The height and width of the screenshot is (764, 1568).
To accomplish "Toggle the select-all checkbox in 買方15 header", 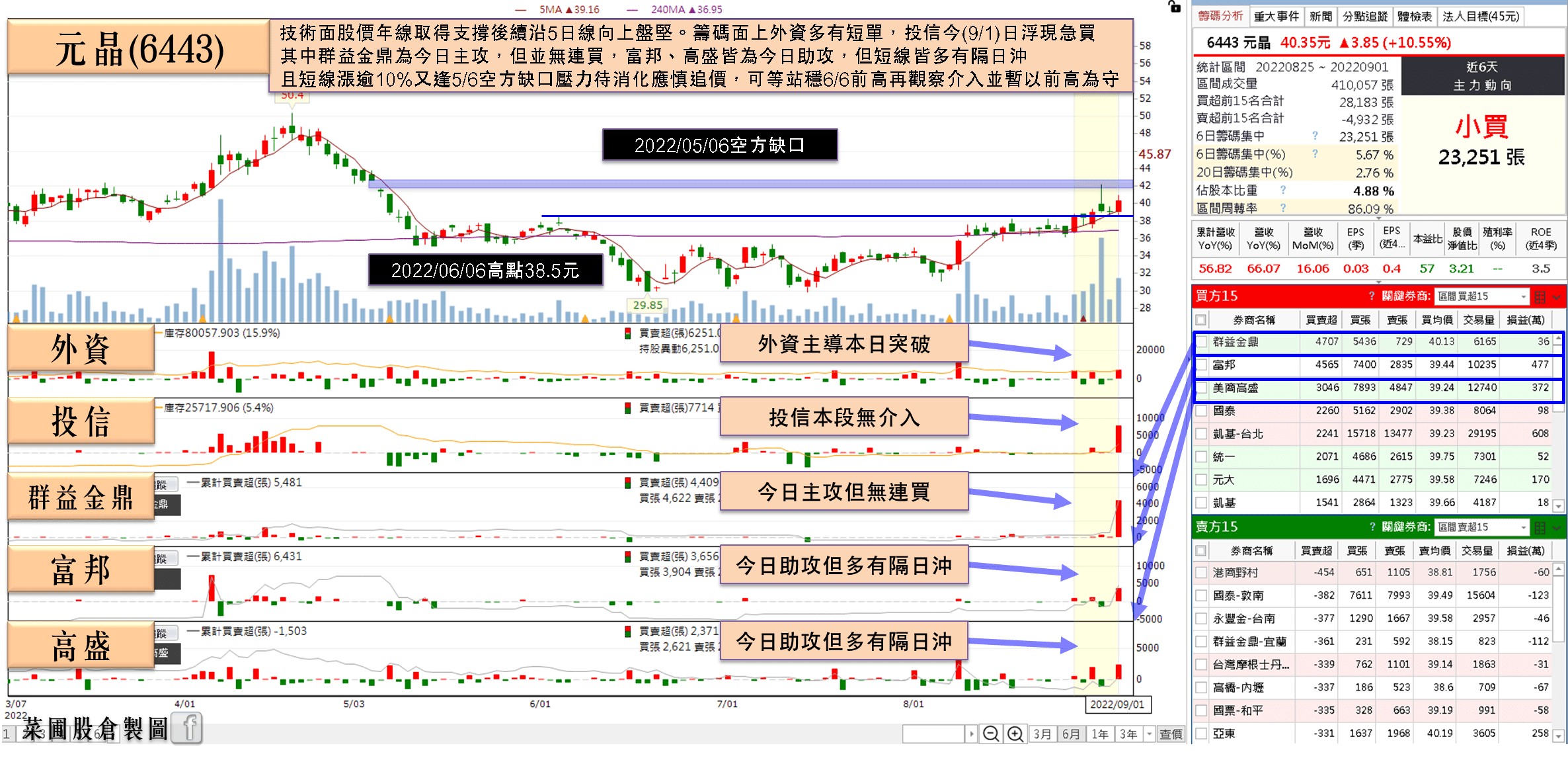I will pyautogui.click(x=1201, y=319).
